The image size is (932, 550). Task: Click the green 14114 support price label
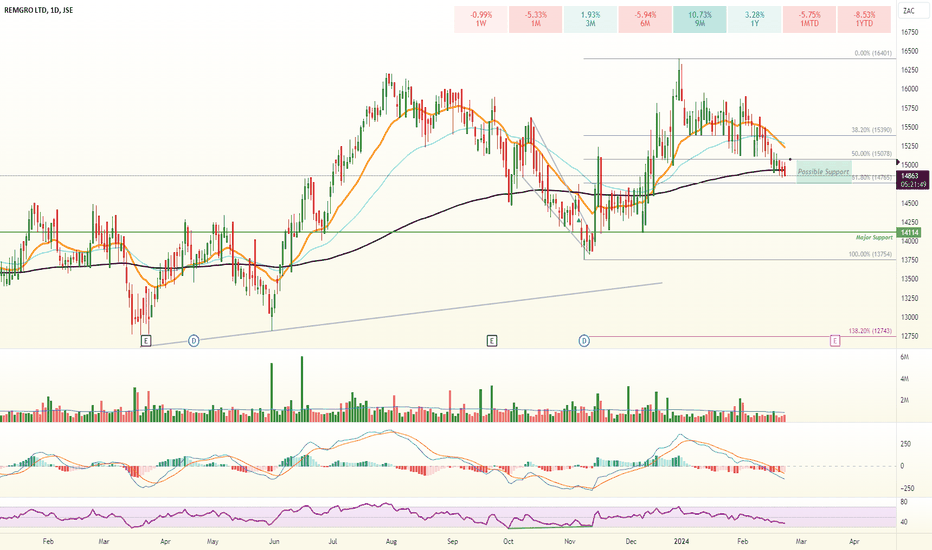(910, 232)
